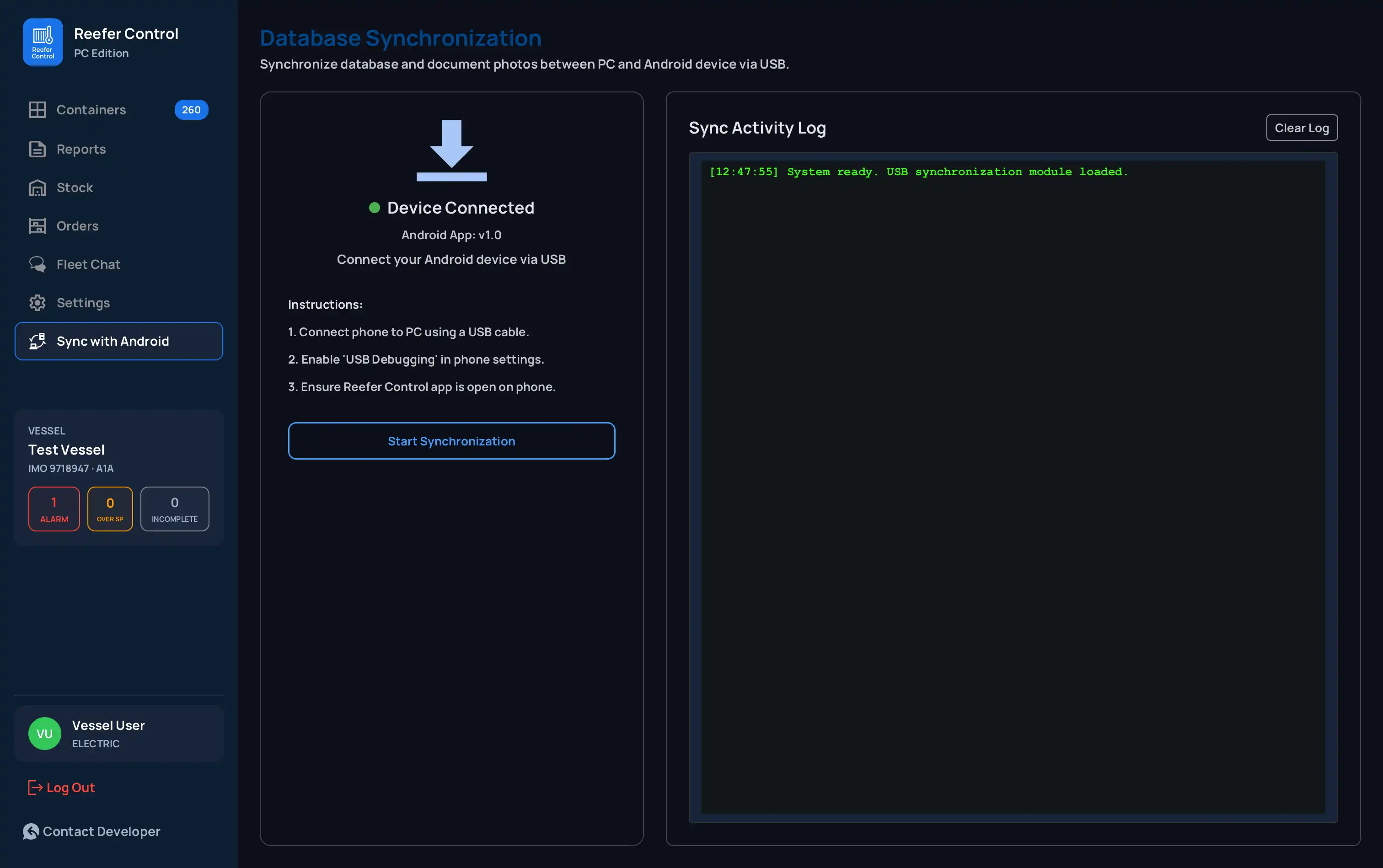Click the VU user avatar
This screenshot has width=1383, height=868.
pyautogui.click(x=45, y=734)
